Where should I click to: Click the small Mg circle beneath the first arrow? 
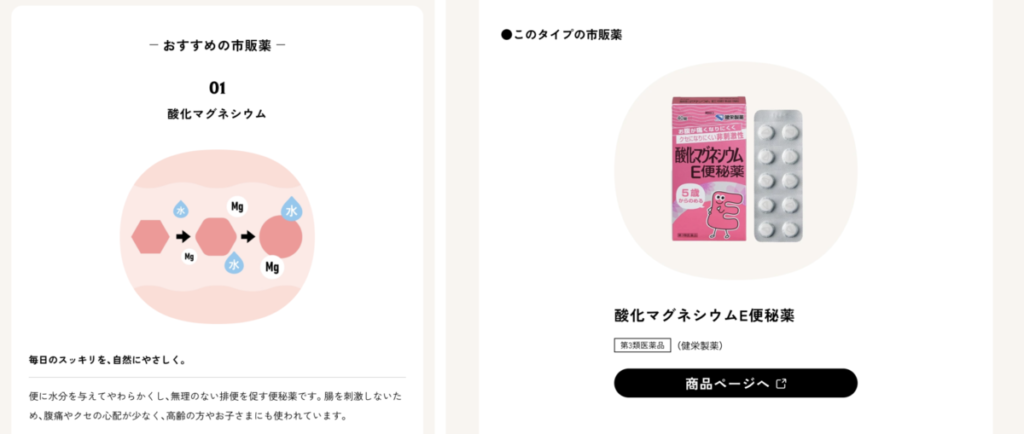[189, 257]
